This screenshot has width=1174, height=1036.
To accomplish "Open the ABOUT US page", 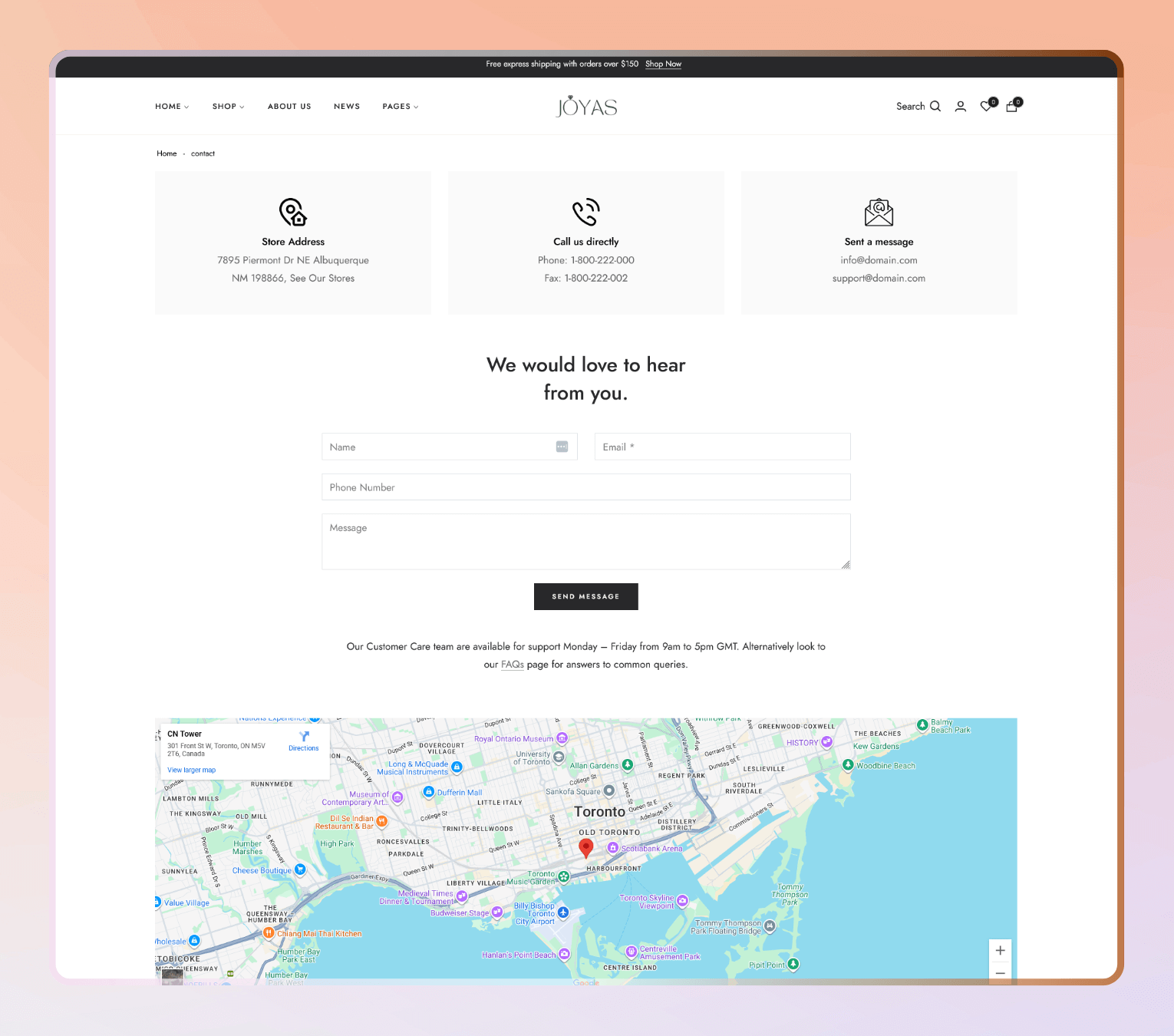I will [289, 107].
